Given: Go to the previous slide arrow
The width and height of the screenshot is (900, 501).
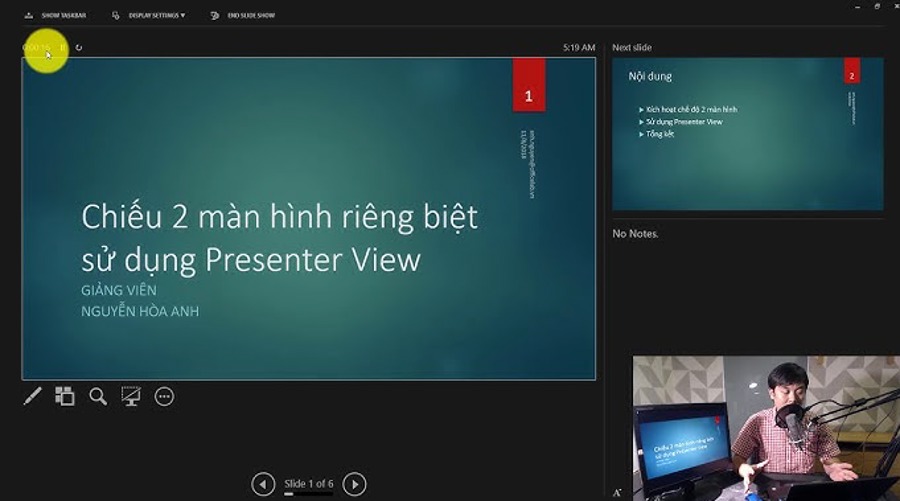Looking at the screenshot, I should click(263, 485).
